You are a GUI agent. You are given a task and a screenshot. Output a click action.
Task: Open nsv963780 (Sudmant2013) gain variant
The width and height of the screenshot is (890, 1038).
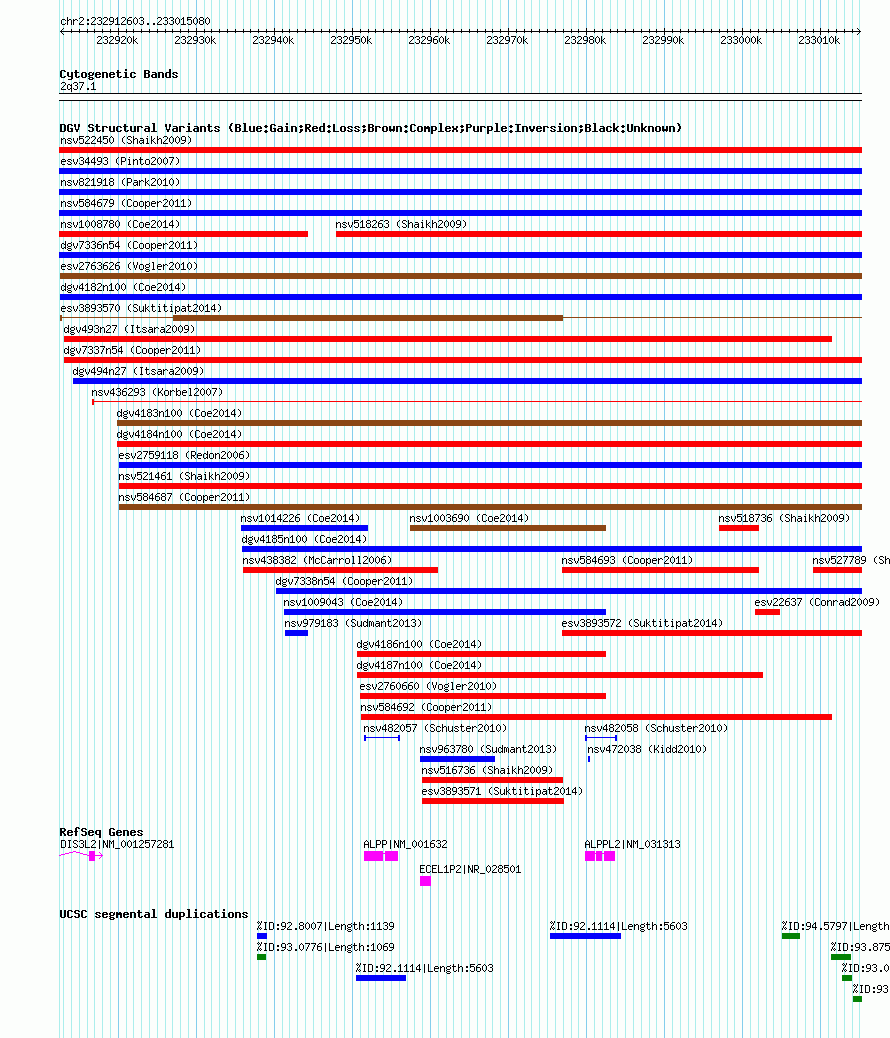pyautogui.click(x=458, y=759)
